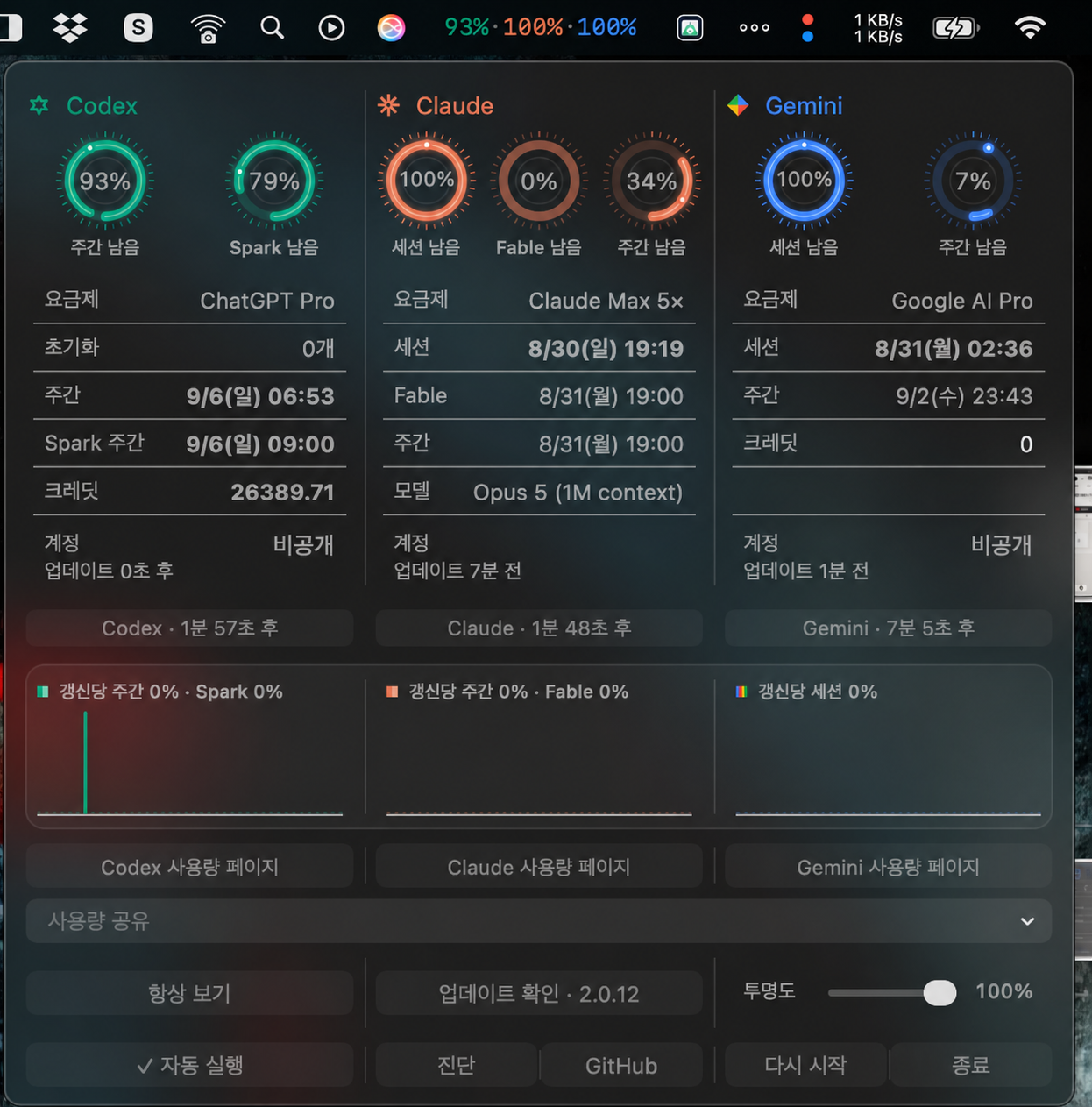Click the Wi-Fi signal icon at far right
This screenshot has width=1092, height=1107.
1030,28
